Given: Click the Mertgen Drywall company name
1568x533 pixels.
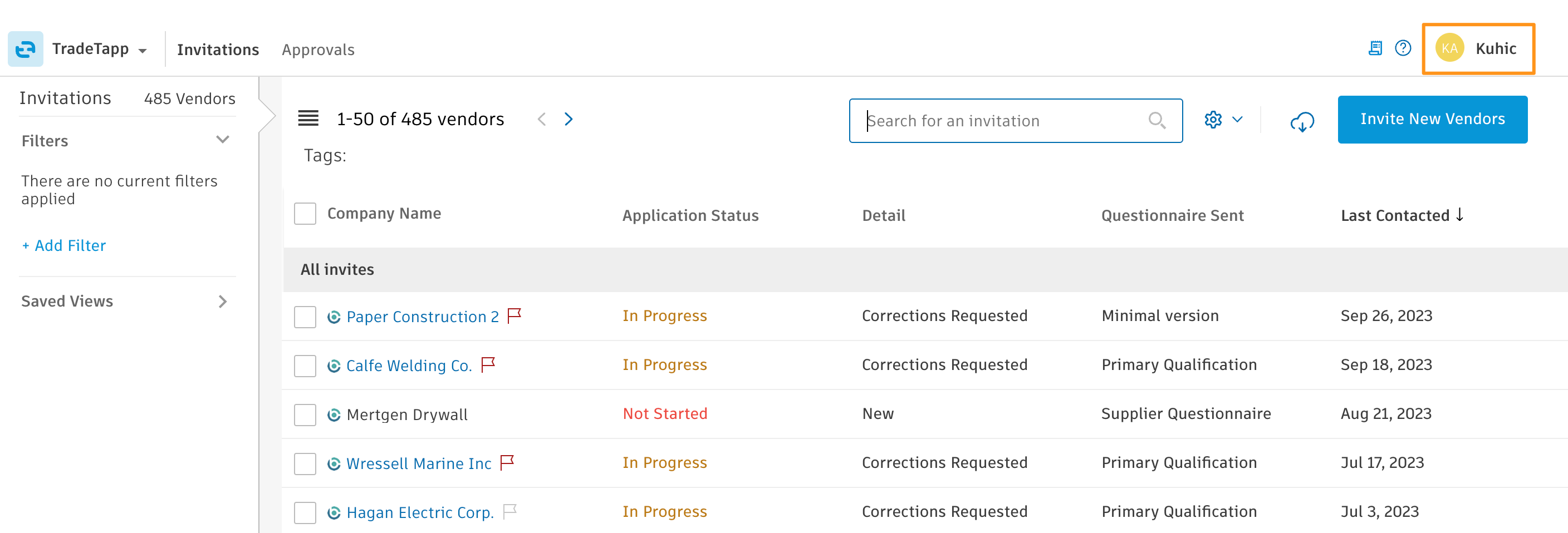Looking at the screenshot, I should pyautogui.click(x=407, y=415).
